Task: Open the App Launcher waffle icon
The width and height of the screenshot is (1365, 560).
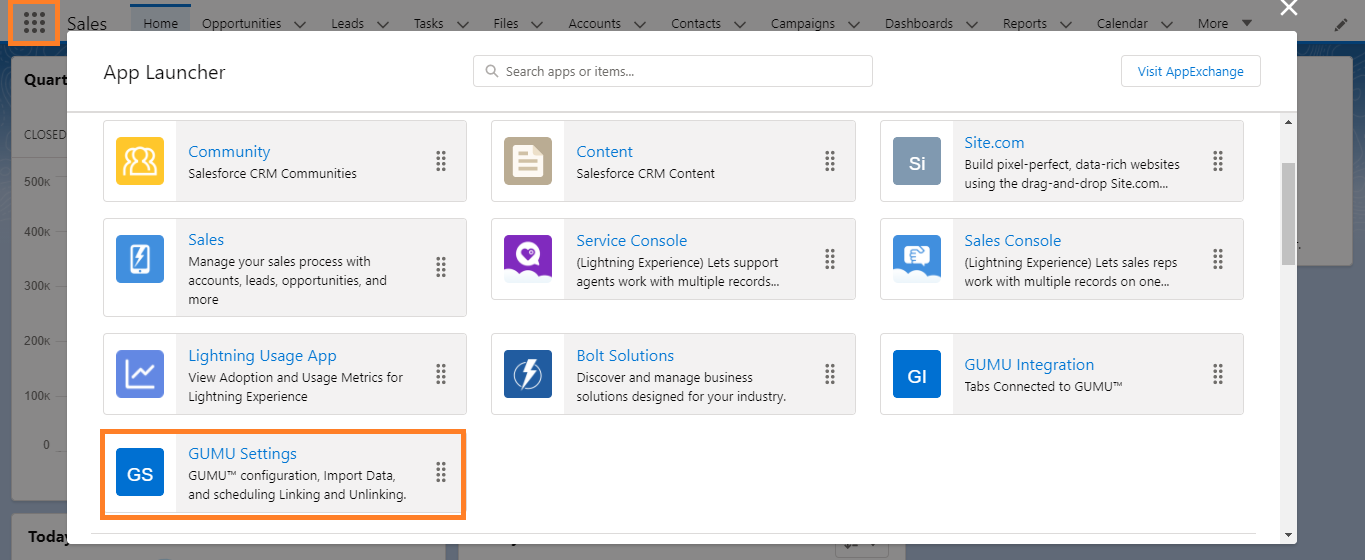Action: (x=33, y=22)
